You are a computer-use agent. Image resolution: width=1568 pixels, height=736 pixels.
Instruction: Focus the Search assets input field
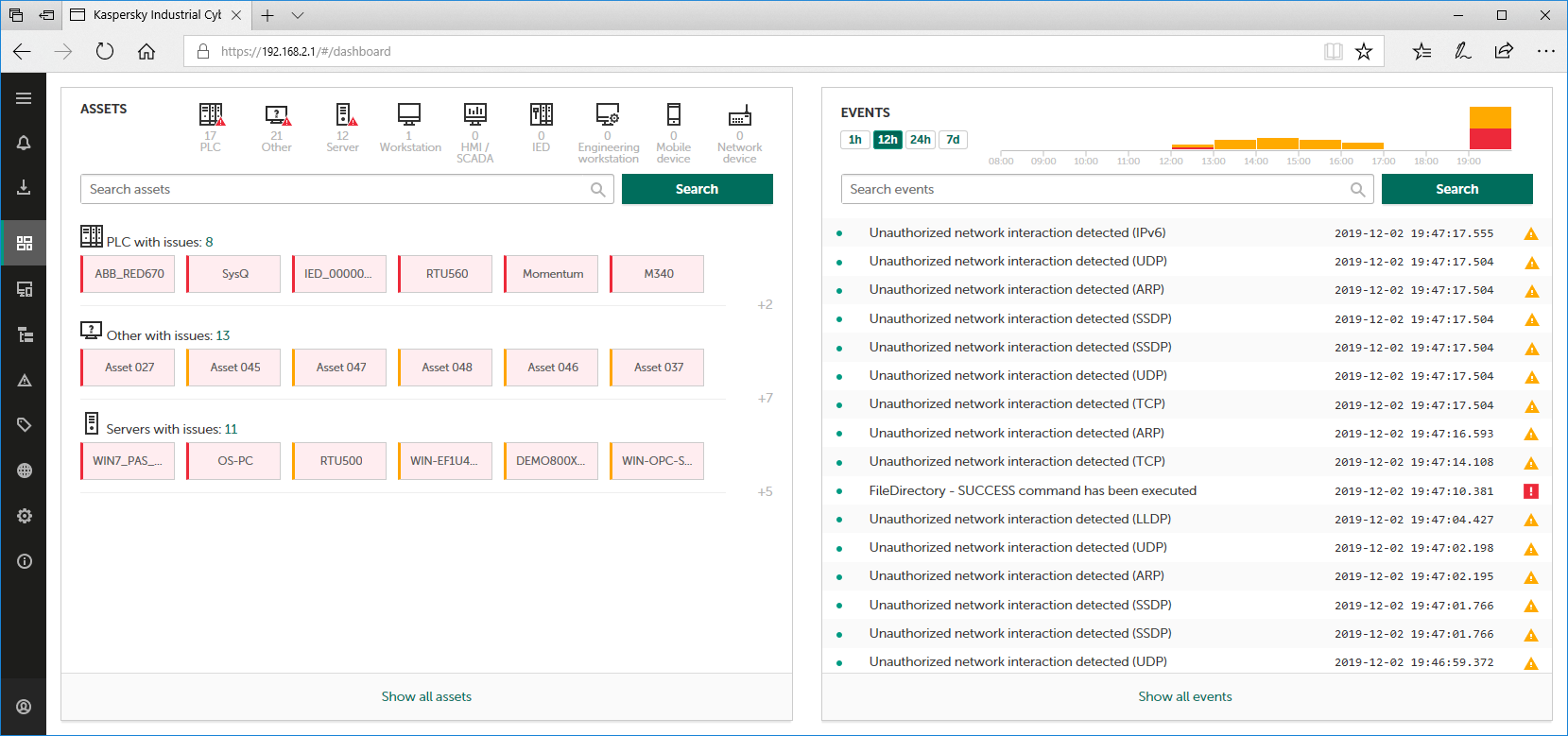point(336,189)
